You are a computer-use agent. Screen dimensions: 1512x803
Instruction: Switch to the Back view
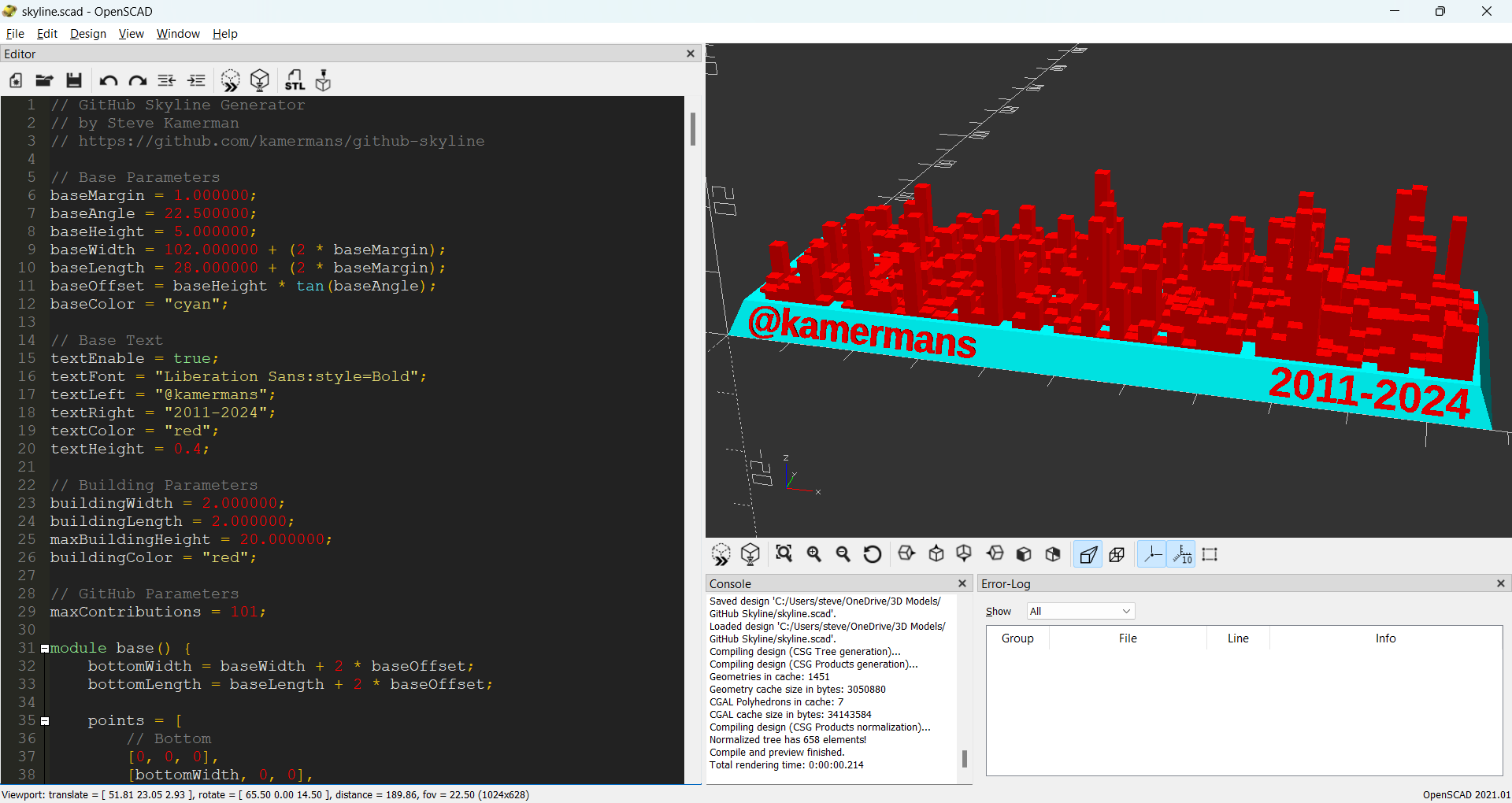1053,554
